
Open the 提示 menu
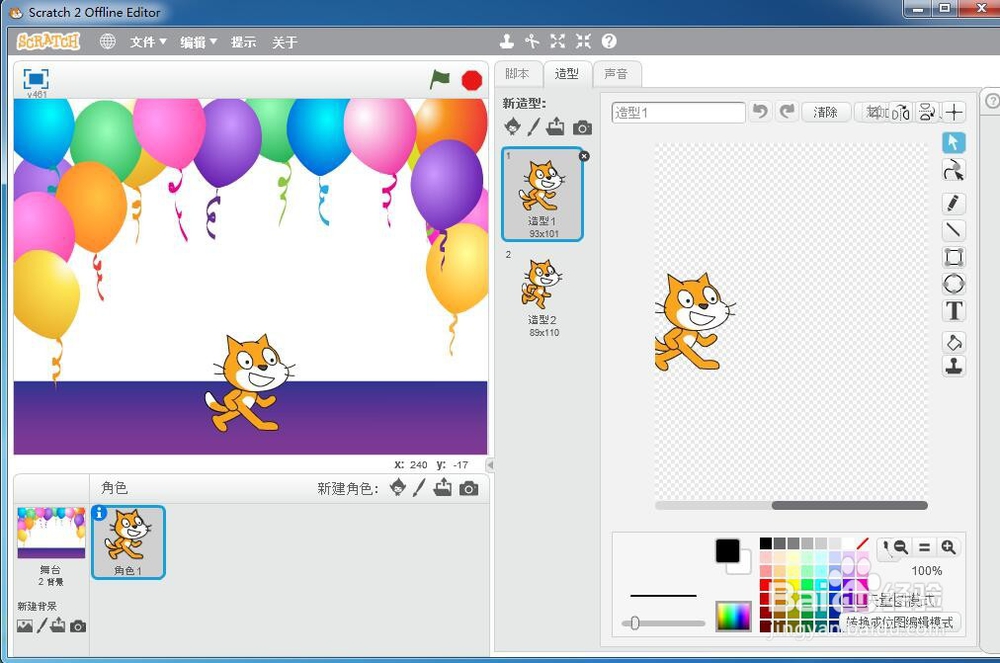[x=243, y=42]
